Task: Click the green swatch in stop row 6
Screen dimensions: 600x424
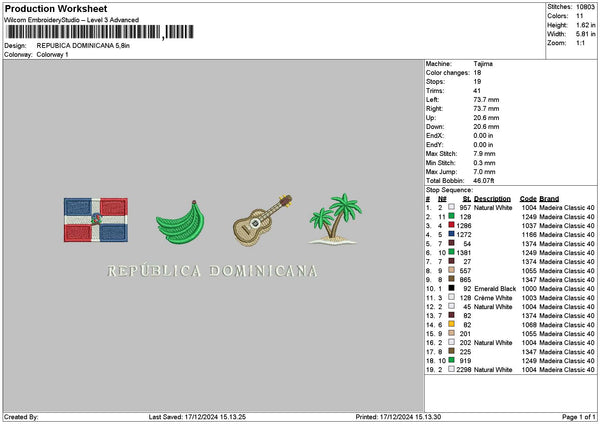Action: pos(452,252)
